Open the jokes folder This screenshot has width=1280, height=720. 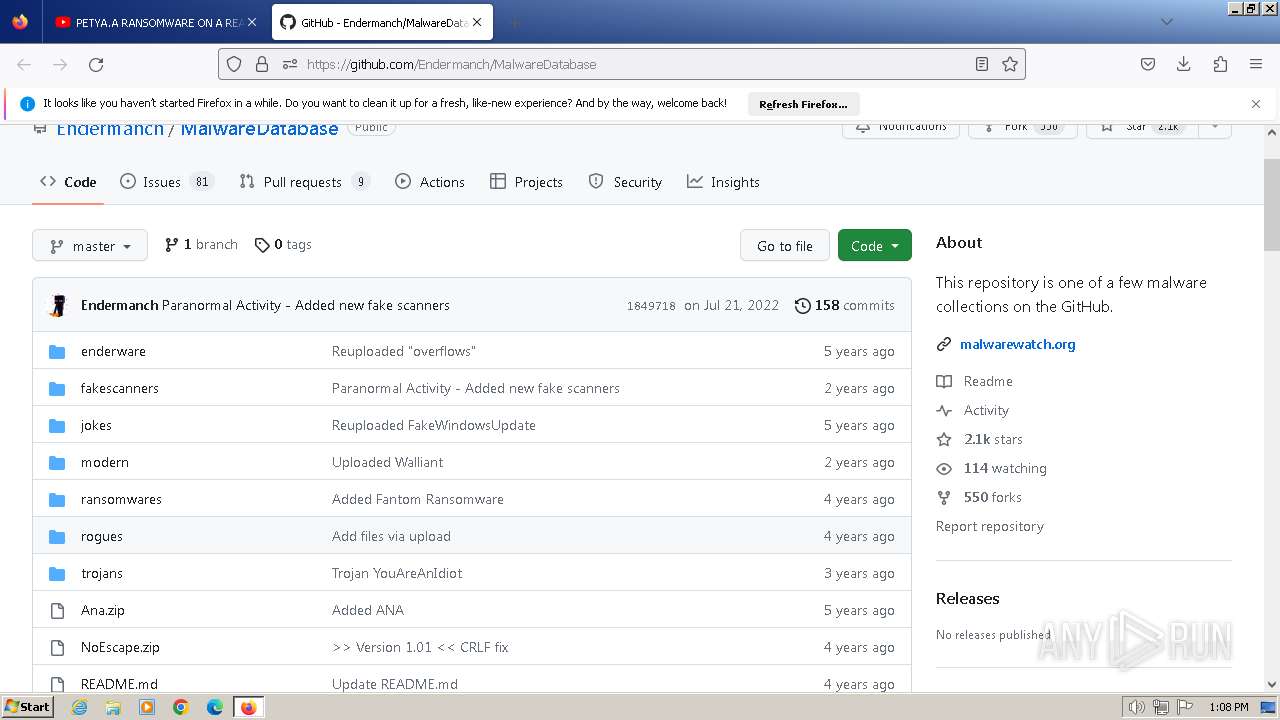coord(96,426)
